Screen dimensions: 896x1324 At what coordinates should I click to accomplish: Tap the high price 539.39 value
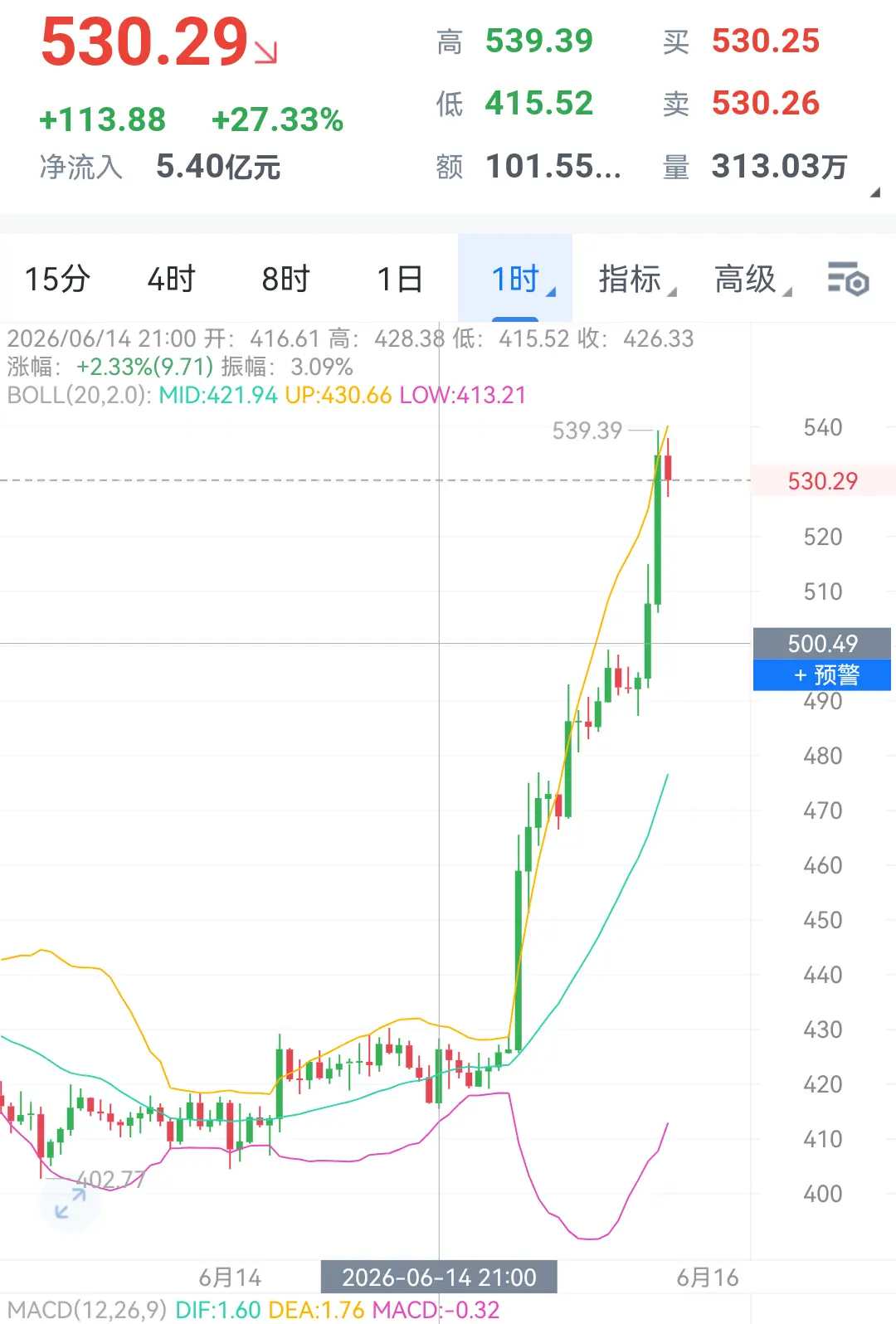(x=539, y=41)
